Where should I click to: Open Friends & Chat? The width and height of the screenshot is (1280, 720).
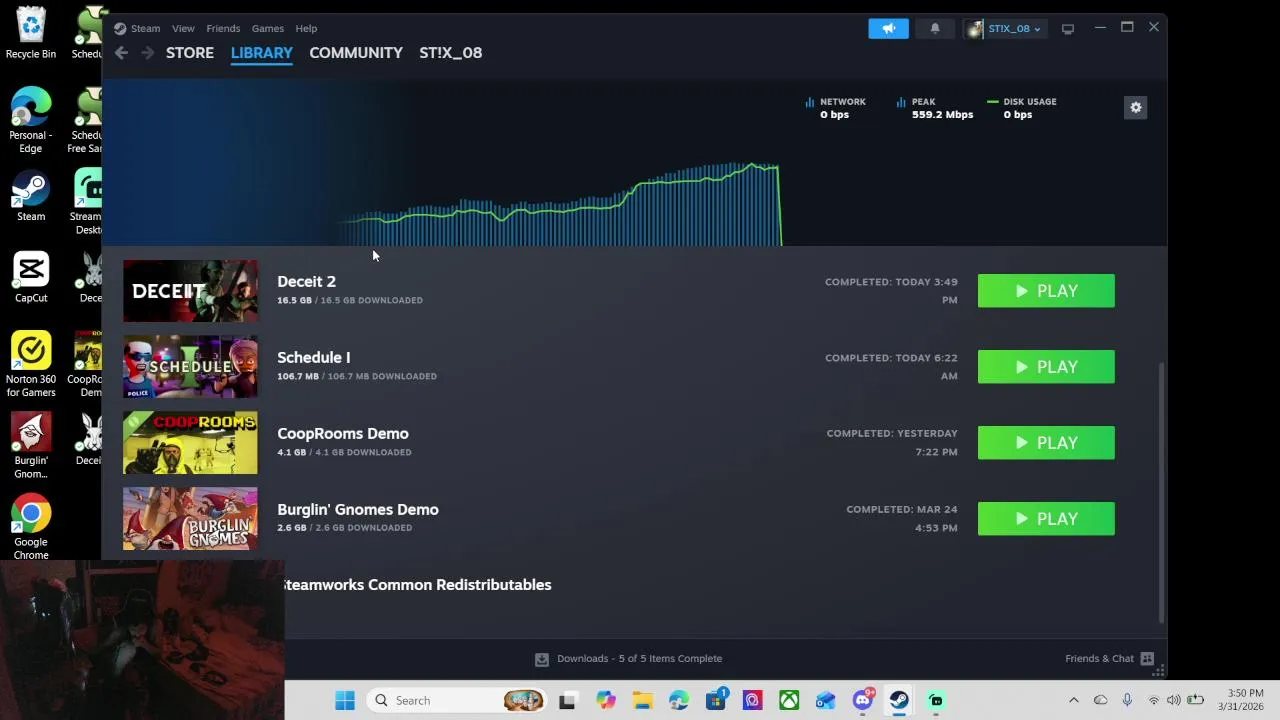pyautogui.click(x=1110, y=659)
